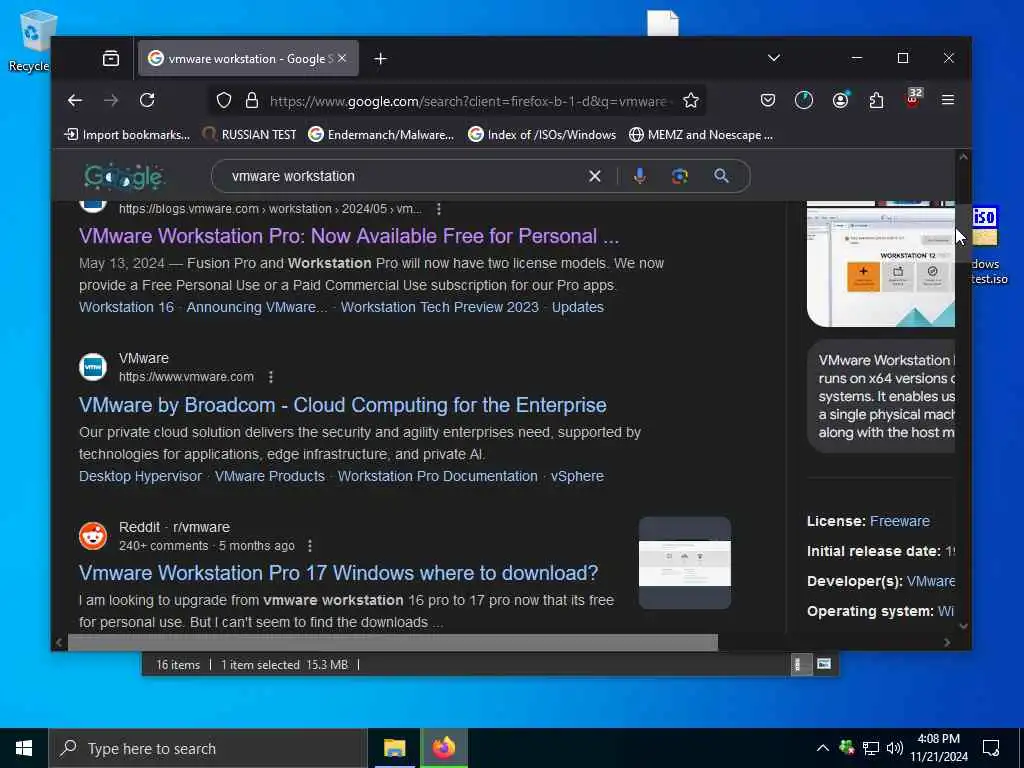Open a new tab with the plus button

(x=380, y=59)
